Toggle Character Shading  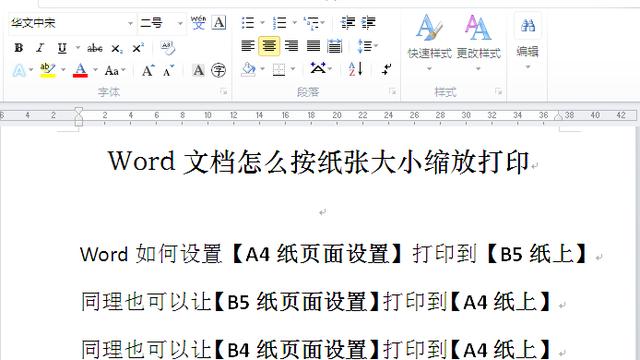coord(198,71)
